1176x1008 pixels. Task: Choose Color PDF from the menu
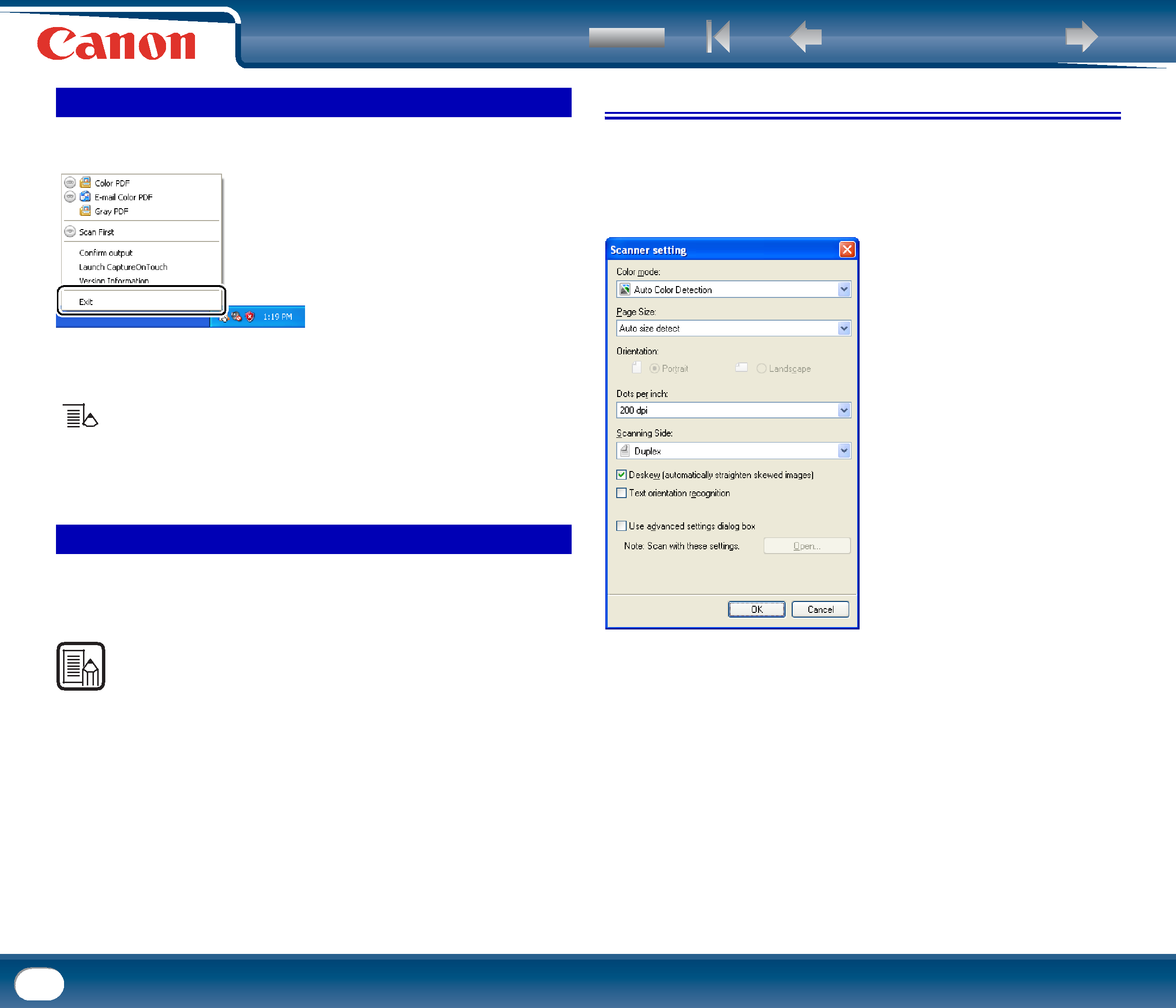coord(112,183)
